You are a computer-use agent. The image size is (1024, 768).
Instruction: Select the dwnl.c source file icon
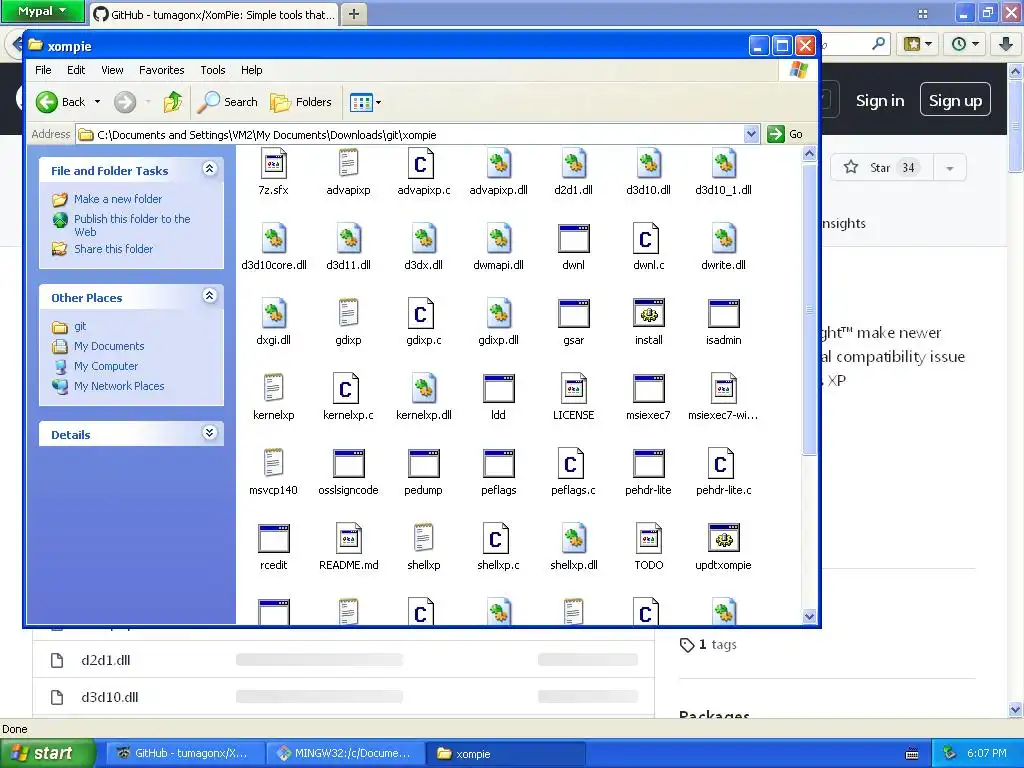coord(648,238)
